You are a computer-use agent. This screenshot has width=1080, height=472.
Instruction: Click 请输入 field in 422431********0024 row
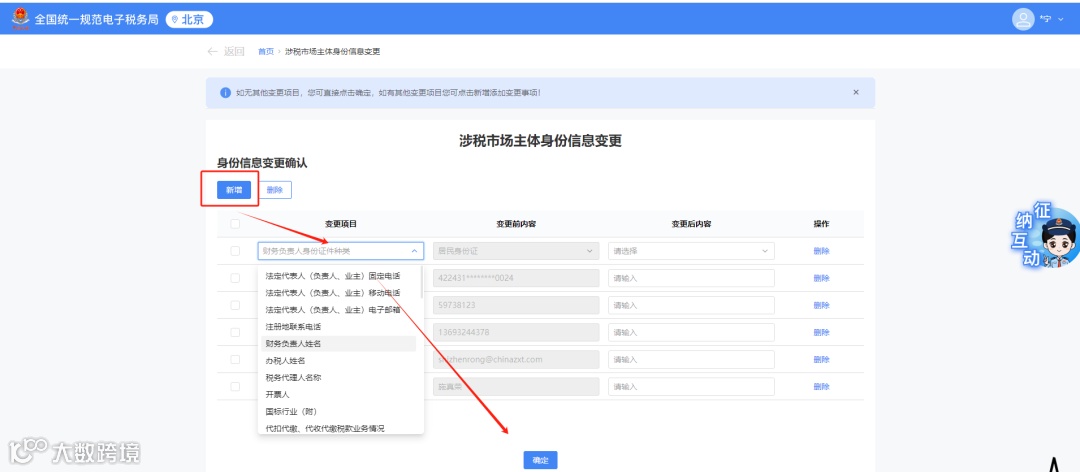point(691,278)
